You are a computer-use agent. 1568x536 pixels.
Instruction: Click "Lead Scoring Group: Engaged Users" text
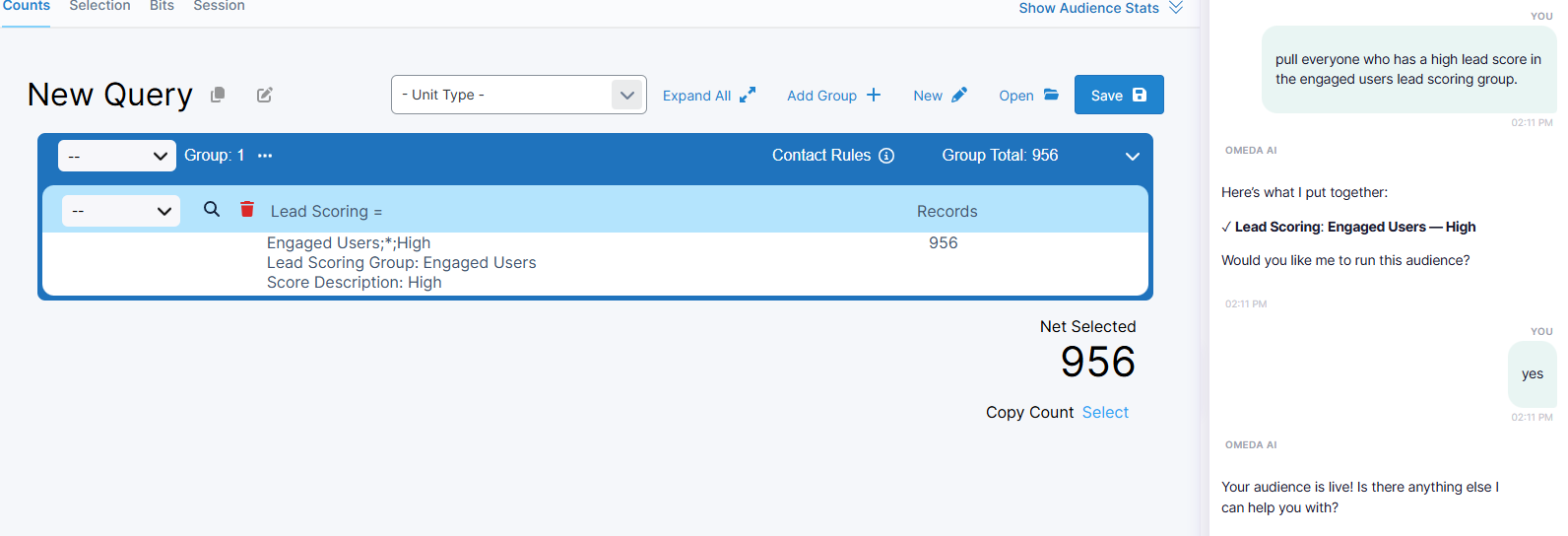pos(402,262)
